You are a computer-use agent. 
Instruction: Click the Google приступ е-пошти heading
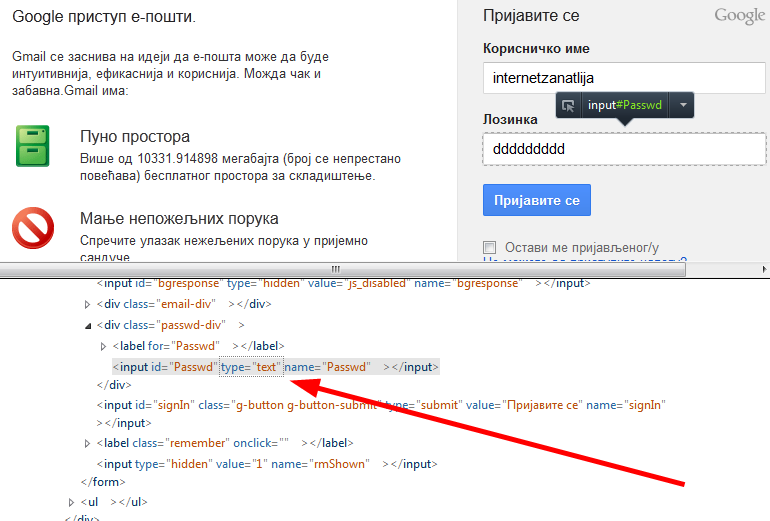(x=104, y=17)
